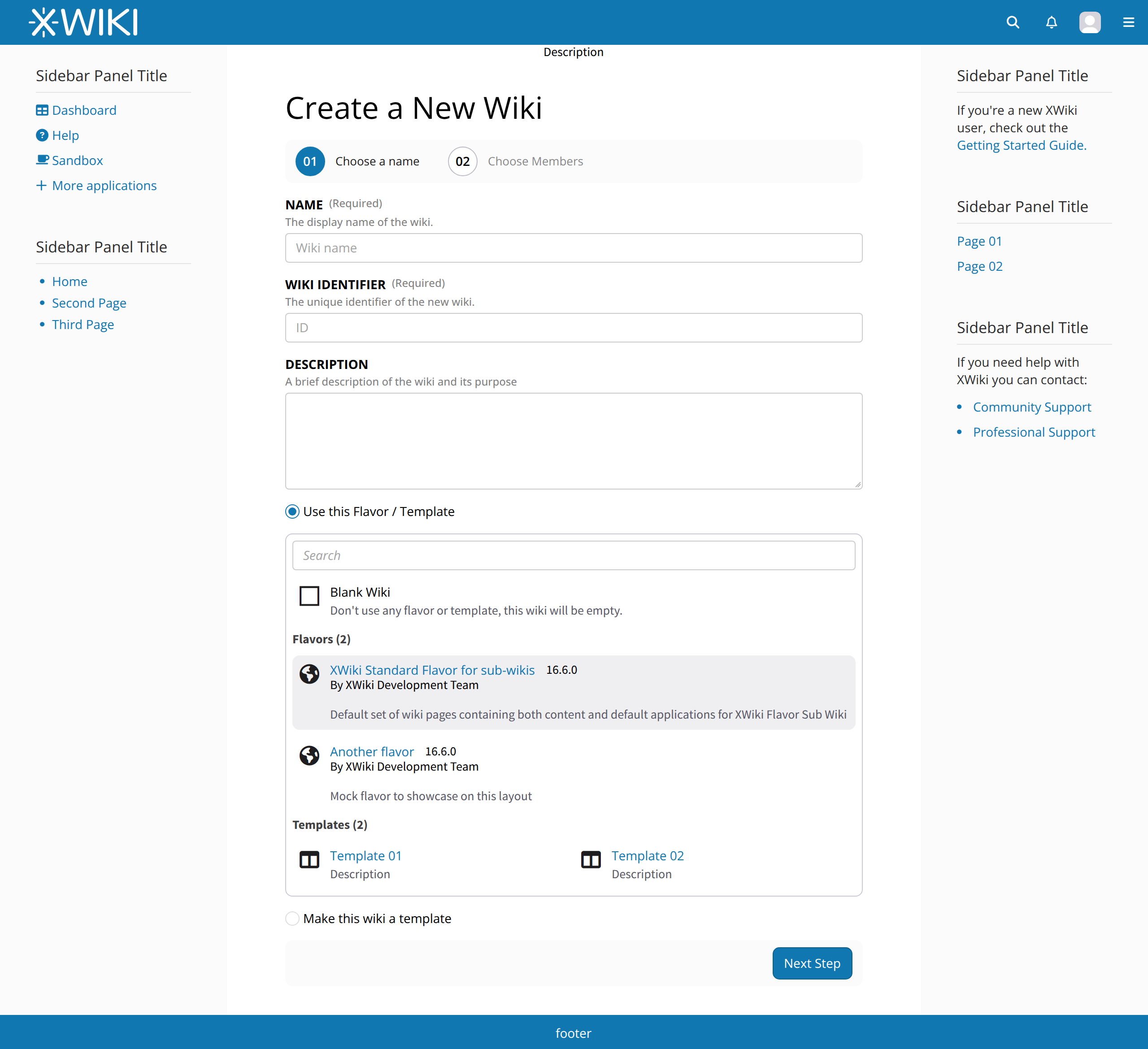Open the Help link
The height and width of the screenshot is (1049, 1148).
(x=65, y=135)
